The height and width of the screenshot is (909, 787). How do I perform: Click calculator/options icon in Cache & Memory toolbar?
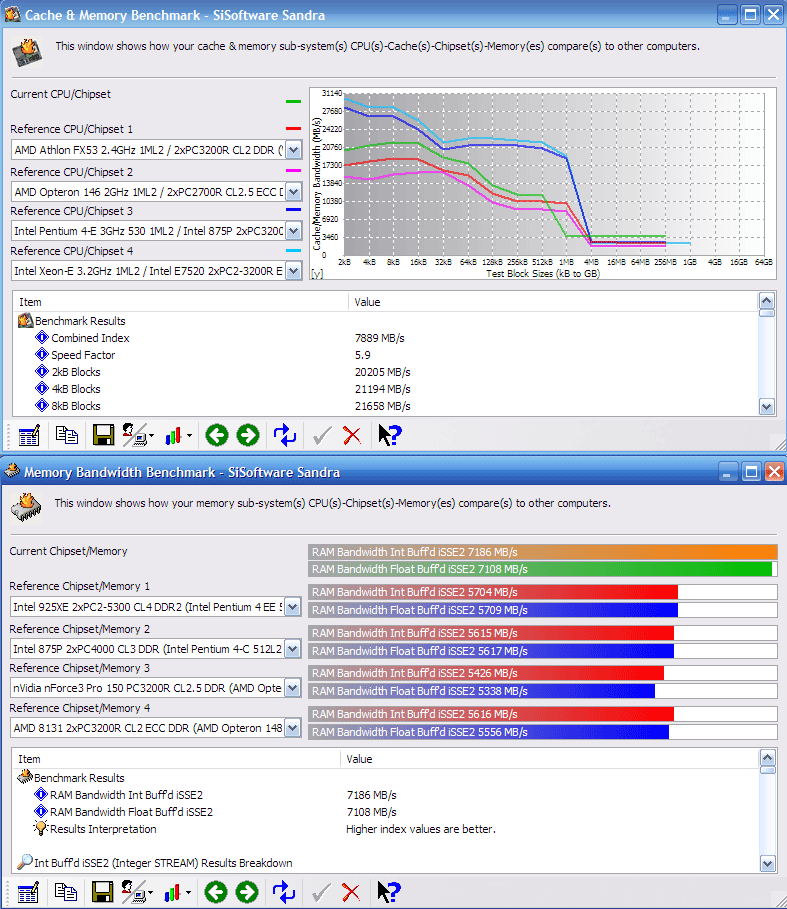tap(29, 435)
